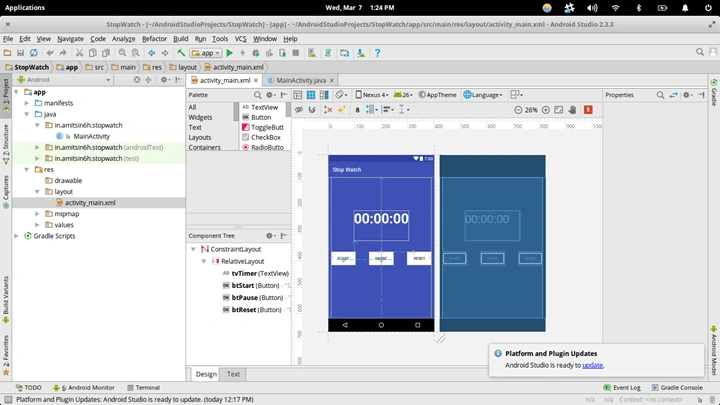Open the app run configuration dropdown

[x=206, y=53]
